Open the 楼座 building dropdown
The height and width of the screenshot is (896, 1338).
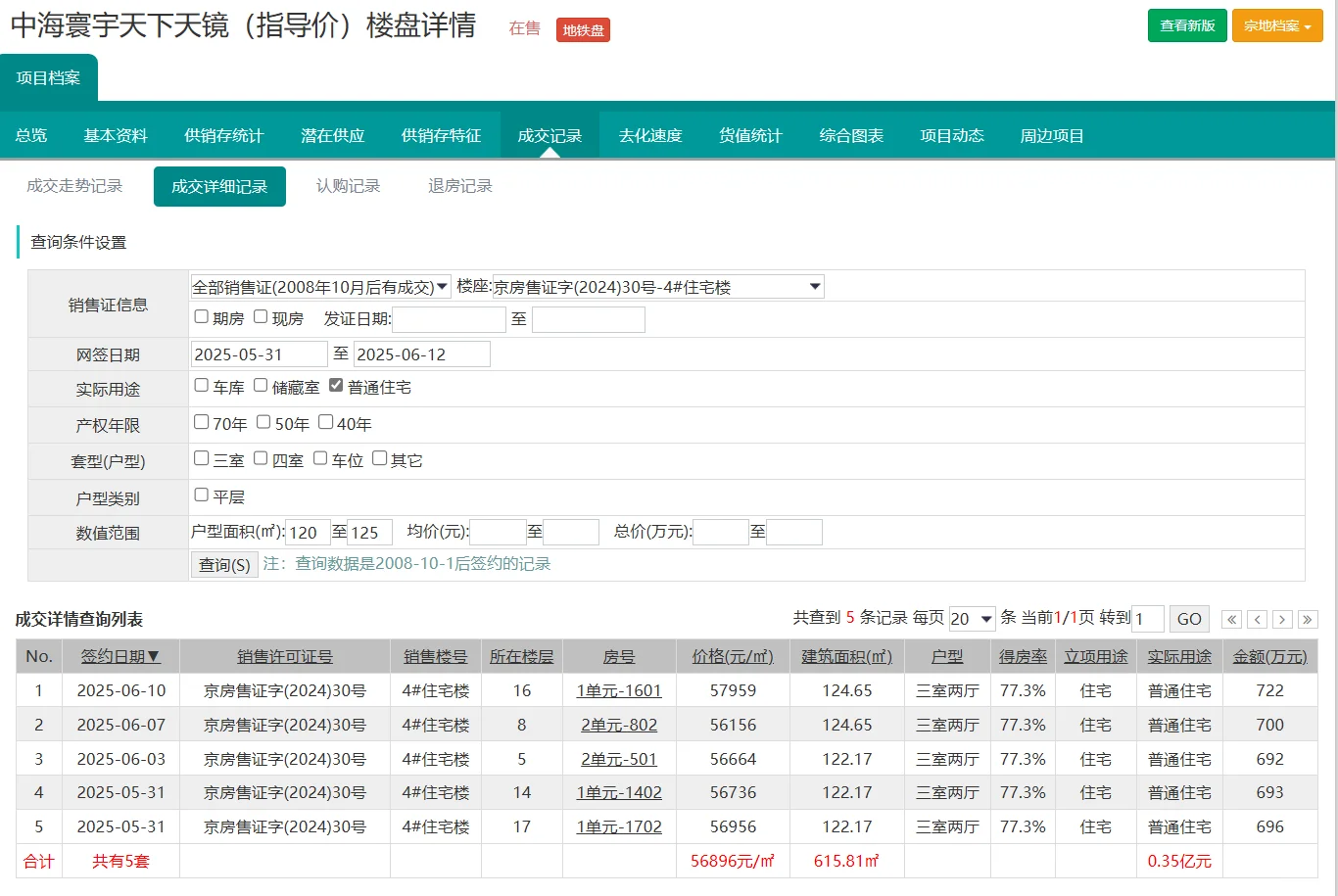tap(657, 287)
